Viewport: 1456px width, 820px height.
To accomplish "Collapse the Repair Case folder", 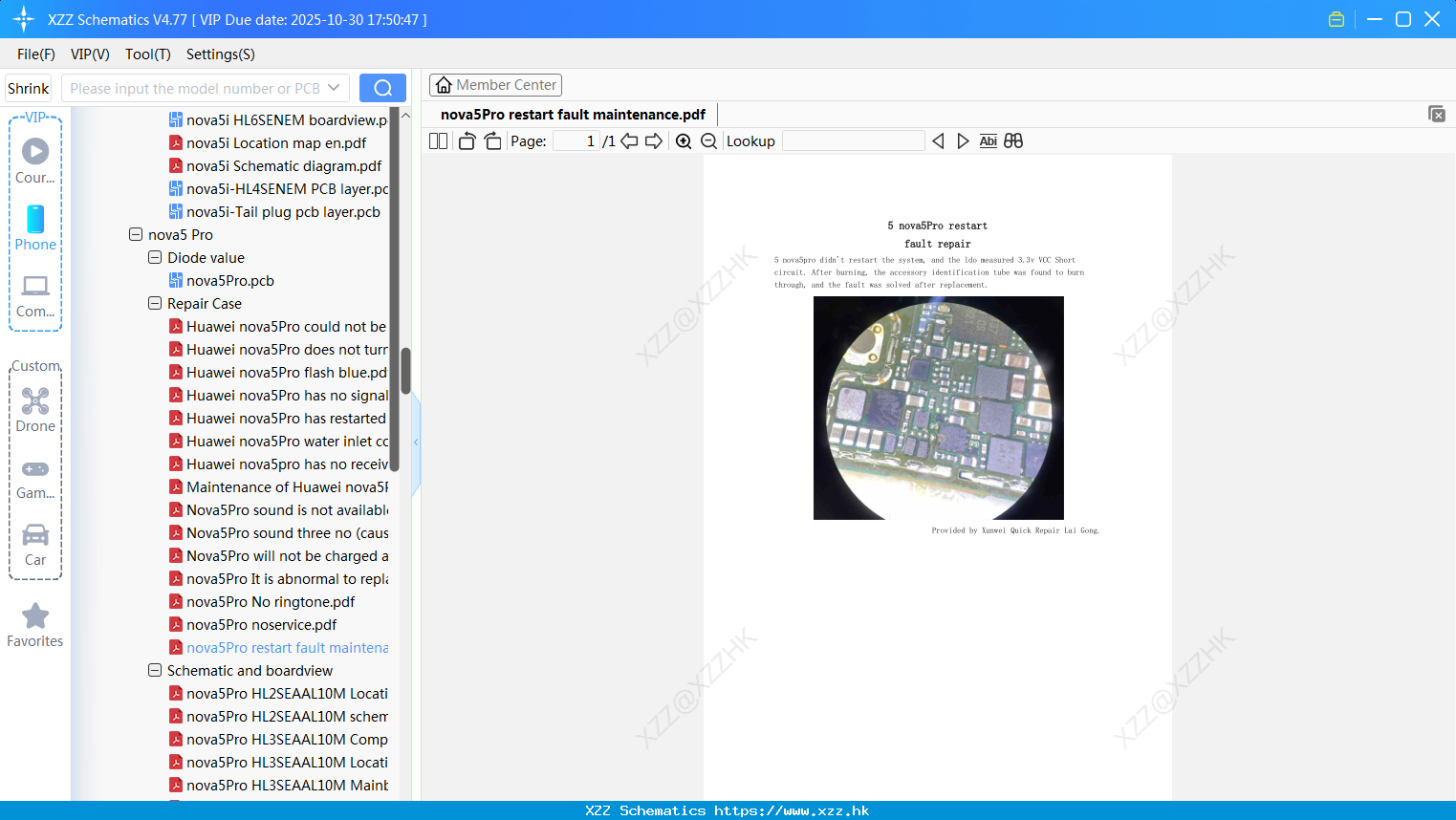I will (x=155, y=303).
